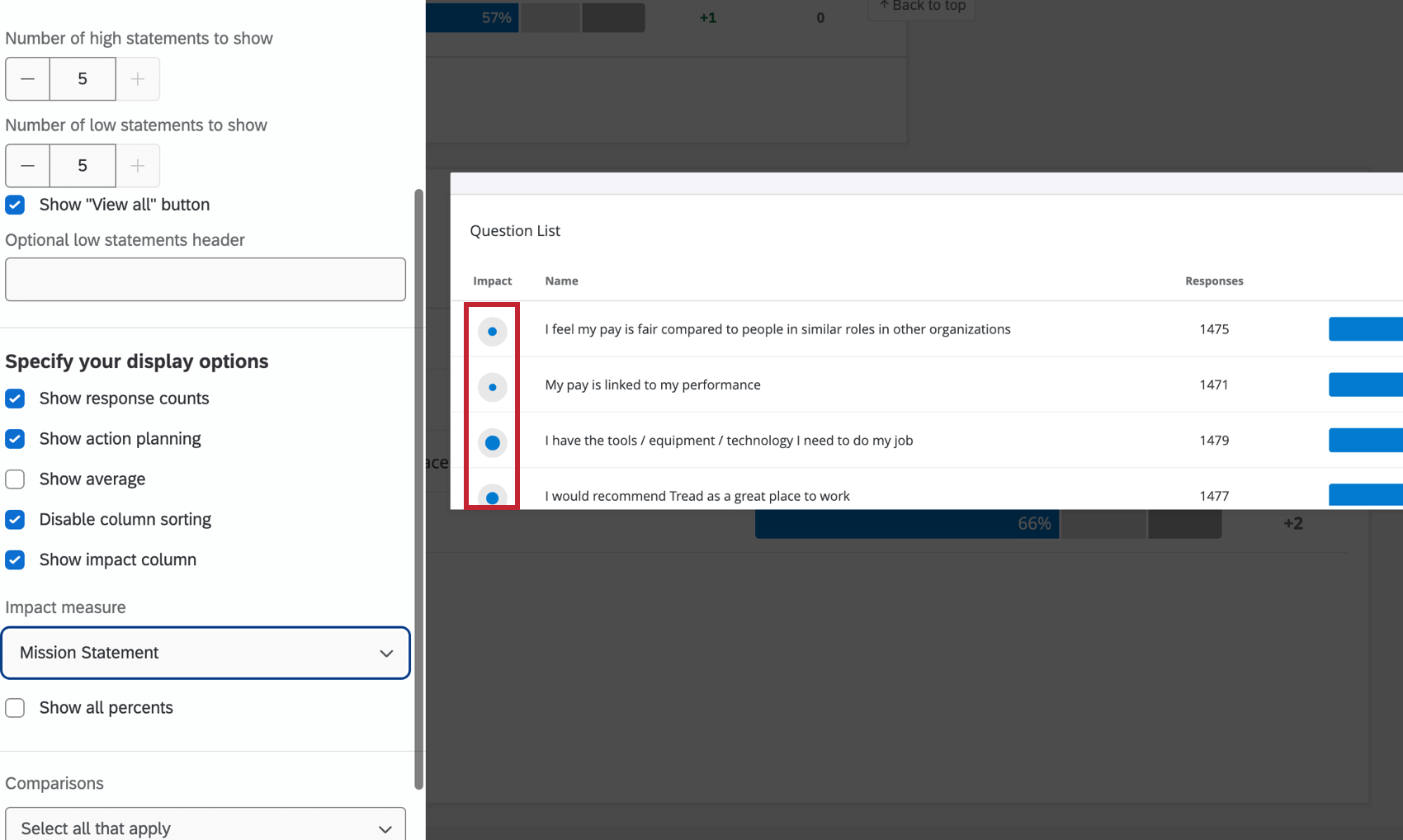Select the large impact dot for tools question

coord(492,442)
